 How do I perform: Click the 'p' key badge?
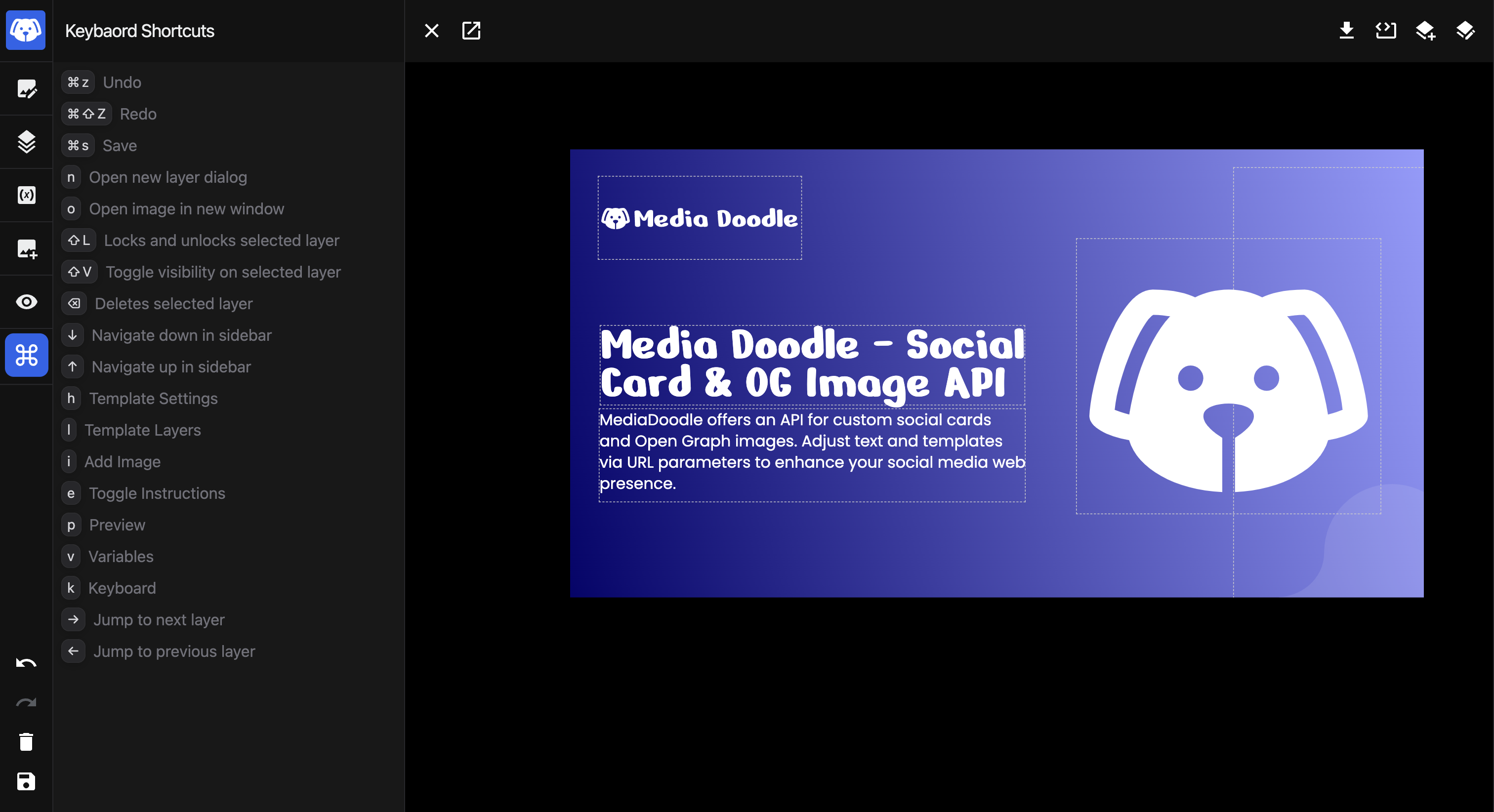point(71,525)
